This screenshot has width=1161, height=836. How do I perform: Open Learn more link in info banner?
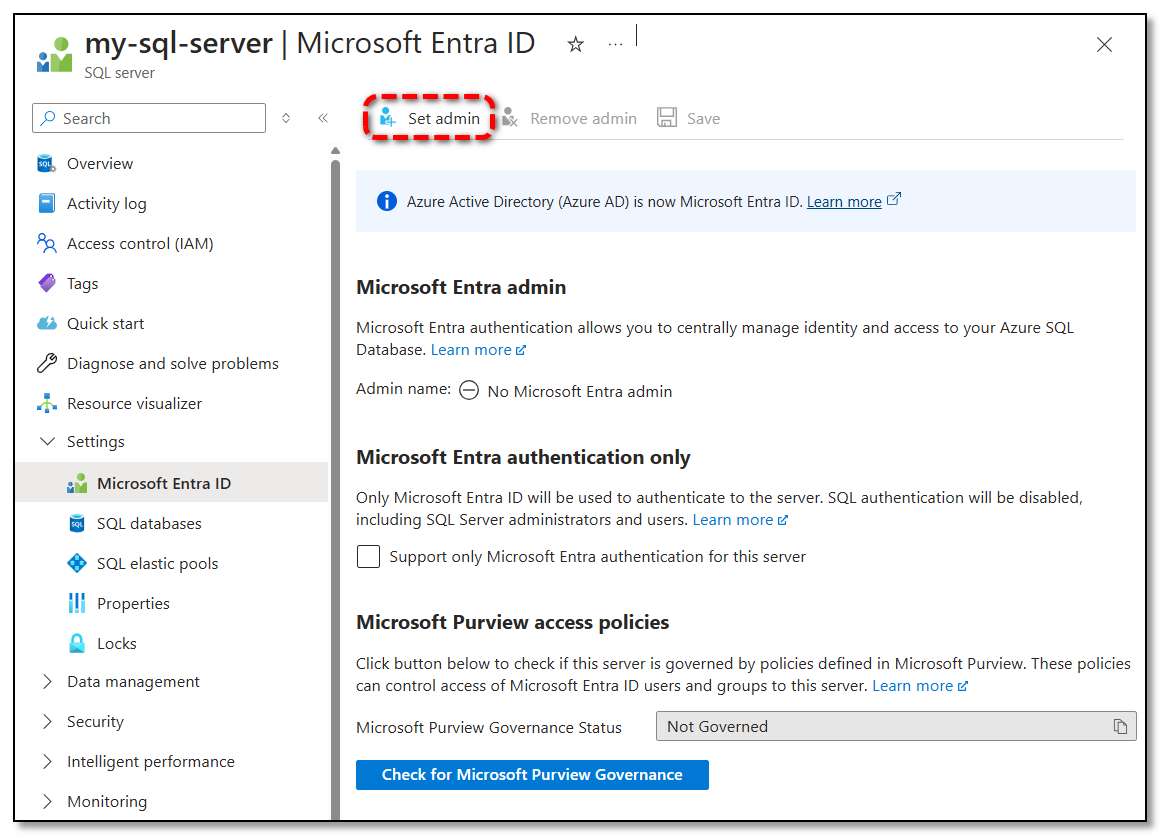tap(844, 202)
